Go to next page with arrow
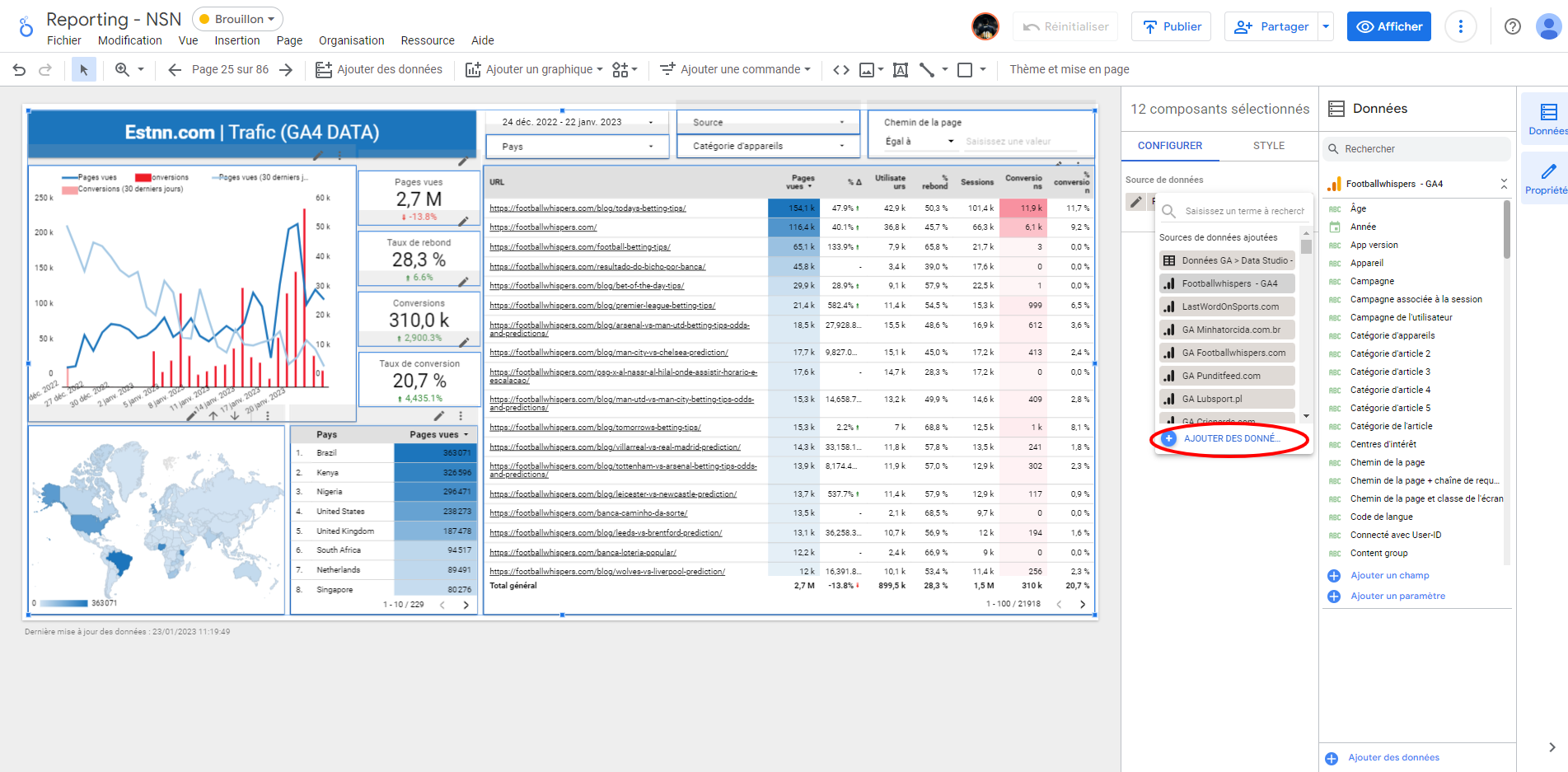The image size is (1568, 772). coord(286,70)
